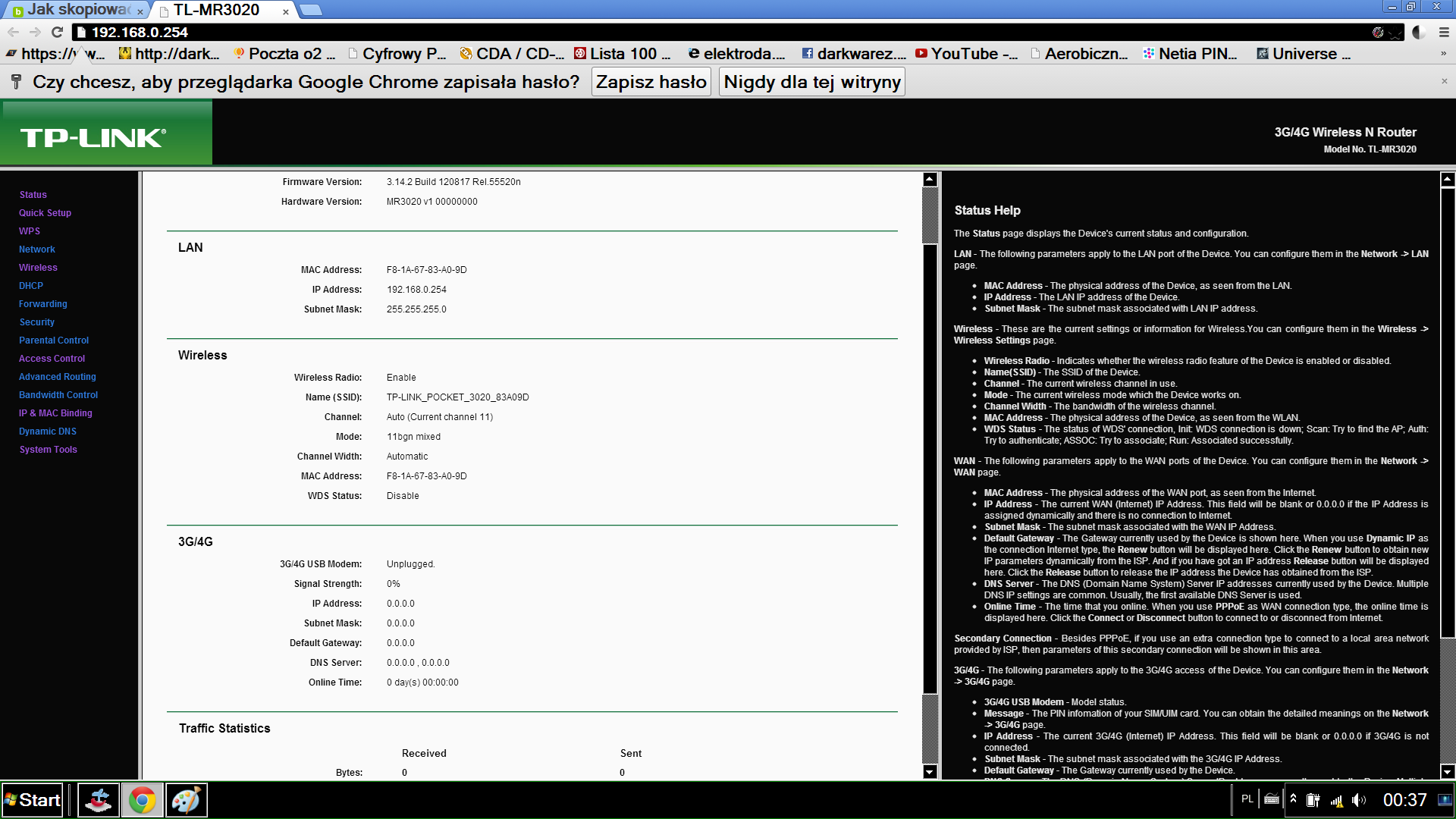Dismiss the save password bar
The width and height of the screenshot is (1456, 819).
1444,81
